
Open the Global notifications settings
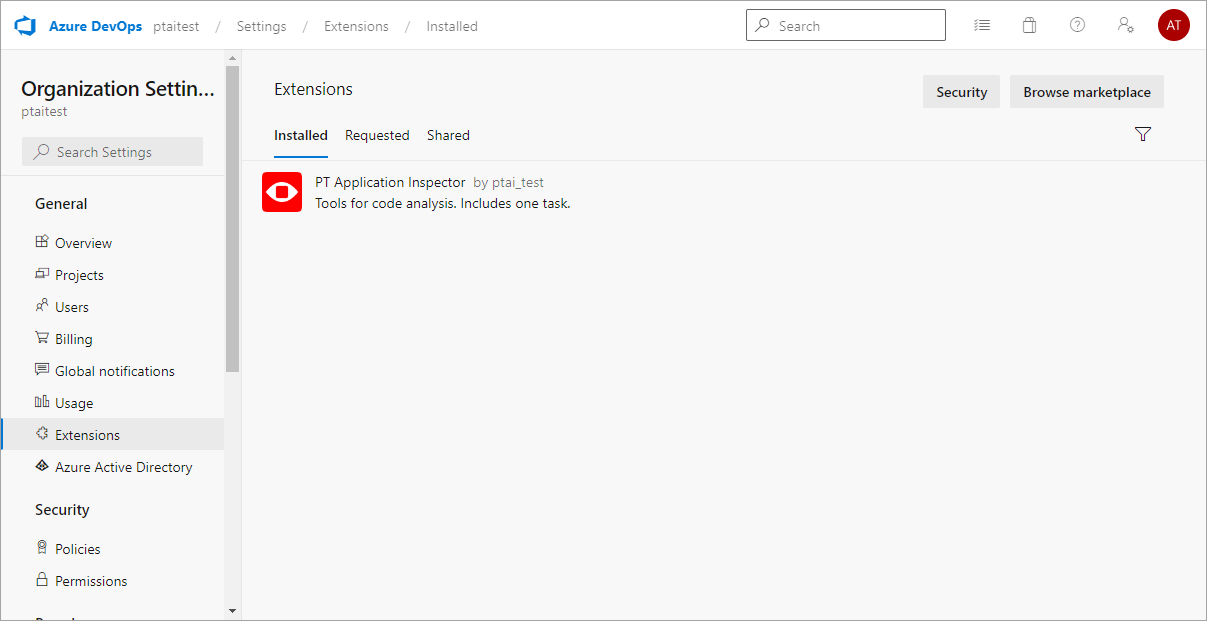click(x=113, y=370)
